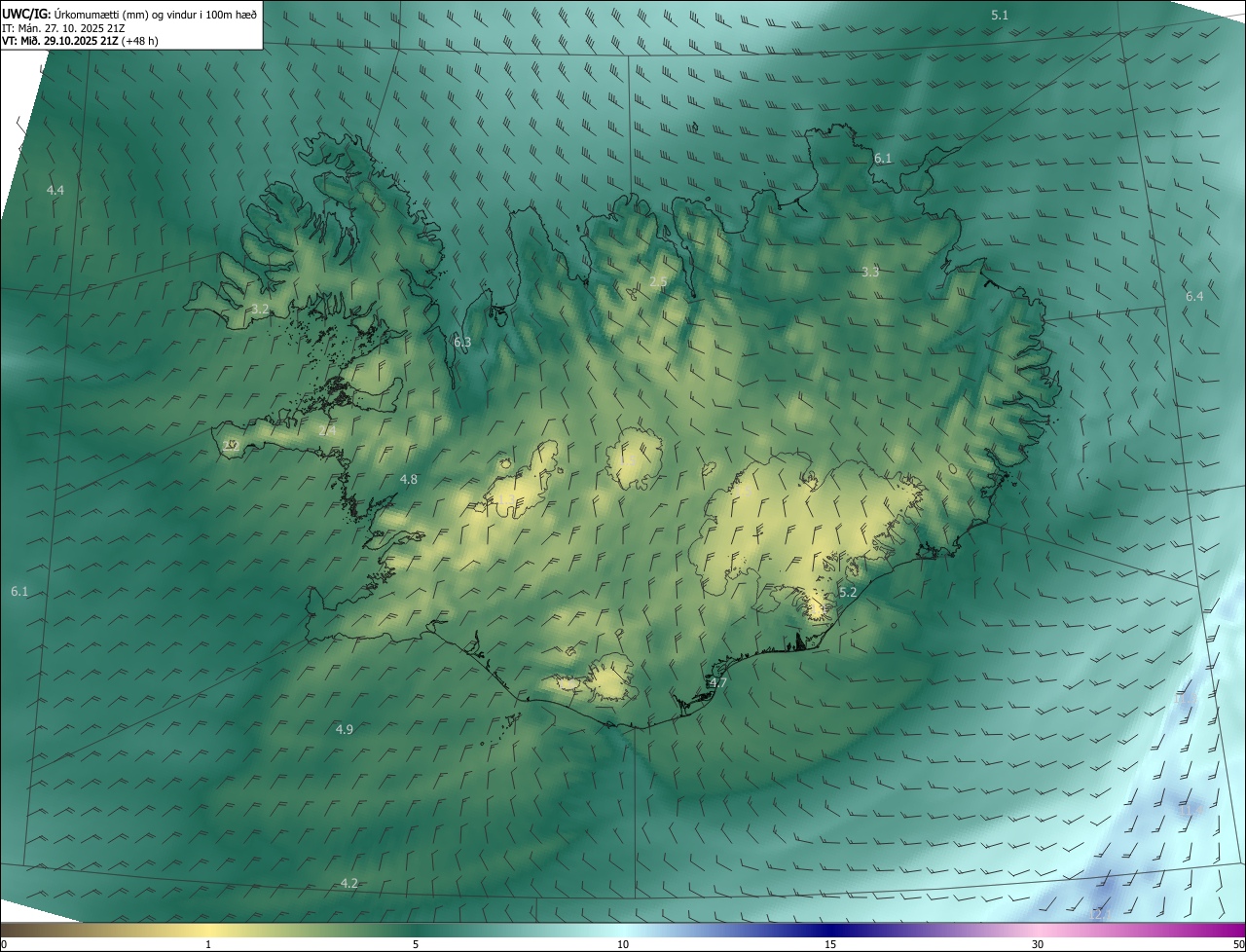The height and width of the screenshot is (952, 1246).
Task: Click the 50 end of the color bar
Action: click(1238, 944)
